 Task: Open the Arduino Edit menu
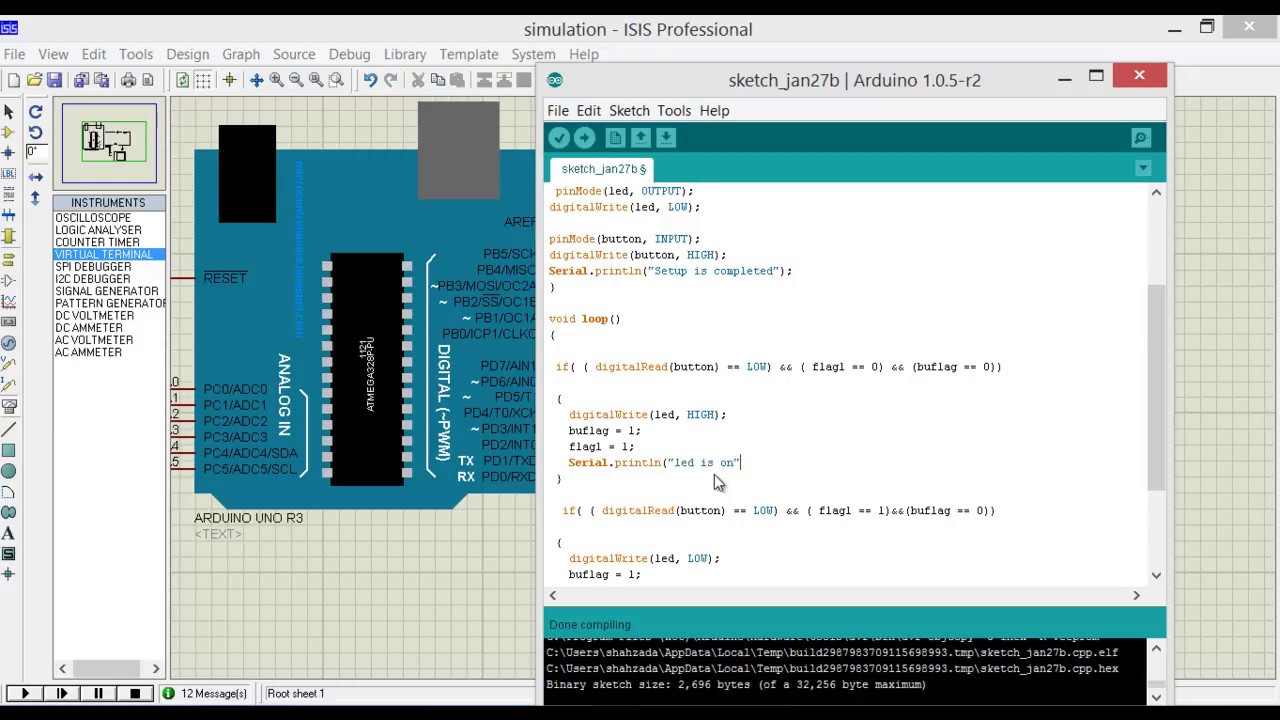589,111
